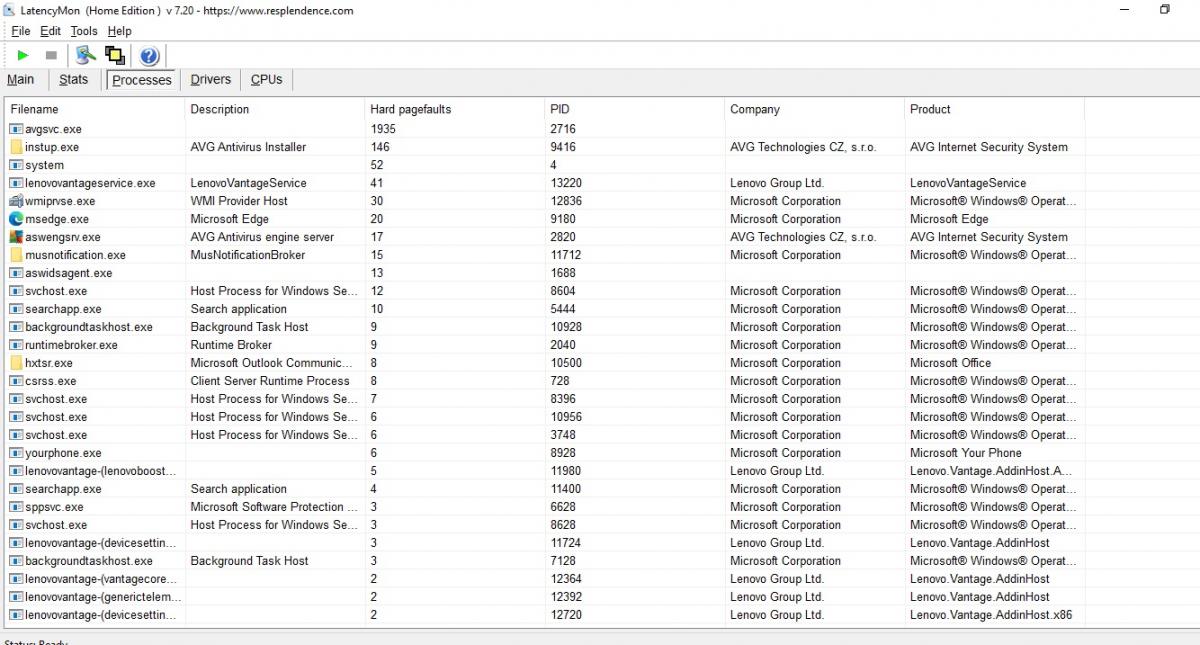Click the aswengsrv.exe AVG icon
This screenshot has height=645, width=1200.
[x=16, y=237]
